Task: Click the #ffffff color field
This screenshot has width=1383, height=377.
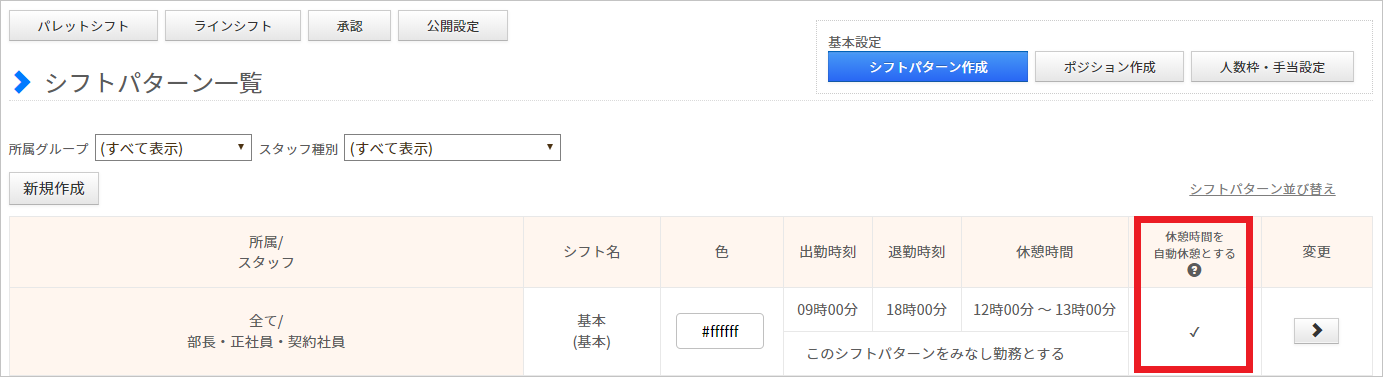Action: click(720, 331)
